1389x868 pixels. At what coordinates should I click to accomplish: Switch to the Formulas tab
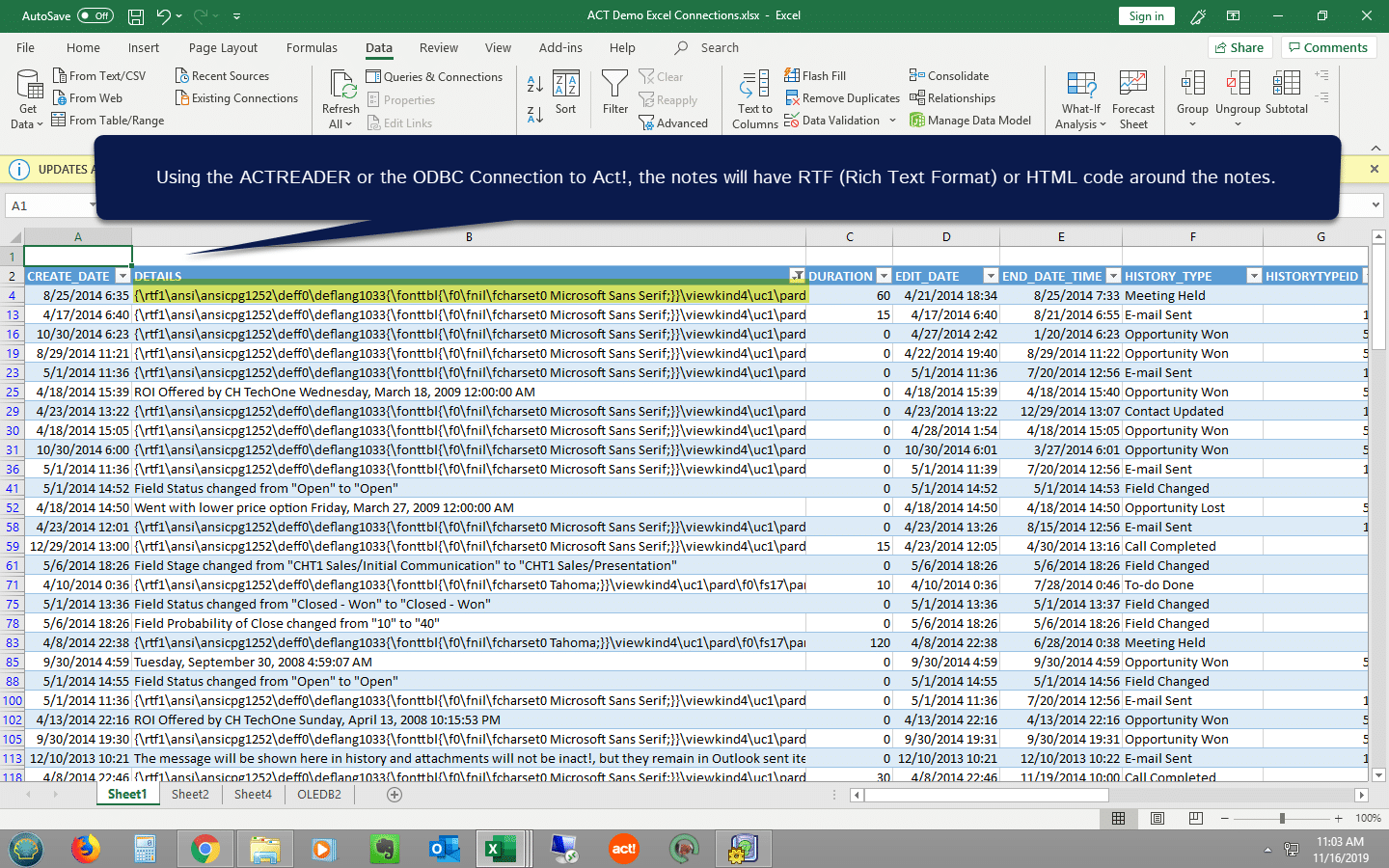click(x=312, y=48)
